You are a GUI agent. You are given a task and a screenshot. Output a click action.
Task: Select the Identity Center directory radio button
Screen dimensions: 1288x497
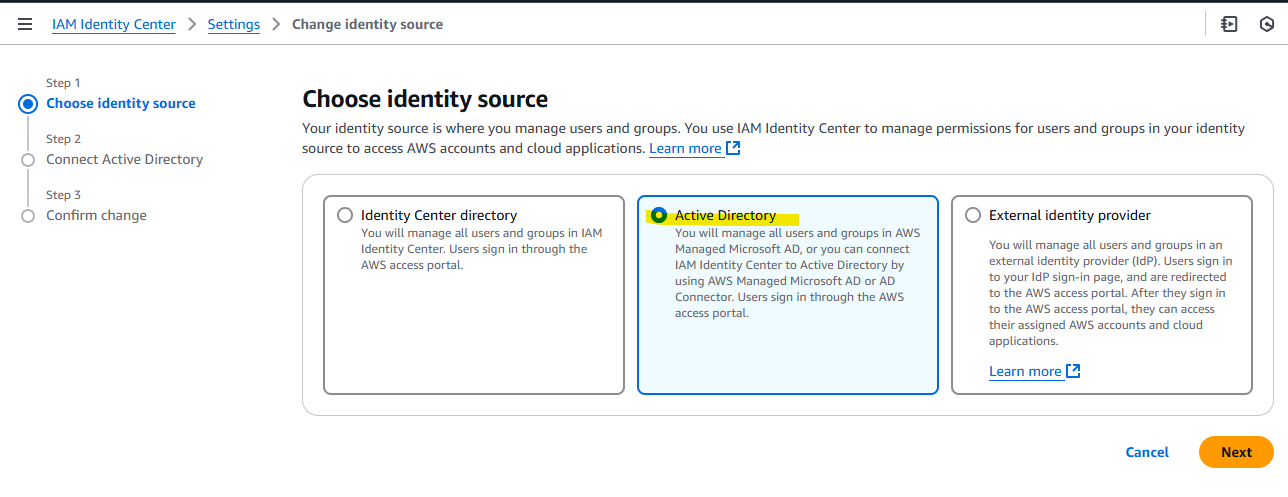[x=345, y=215]
